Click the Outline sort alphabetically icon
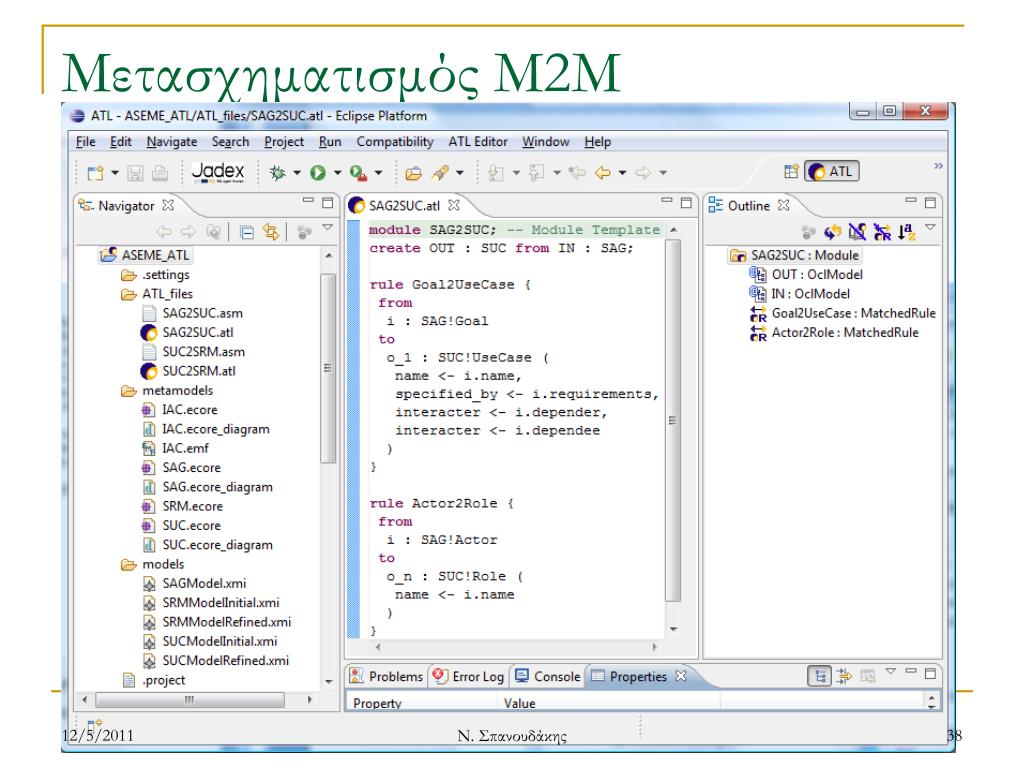Viewport: 1024px width, 768px height. coord(906,232)
